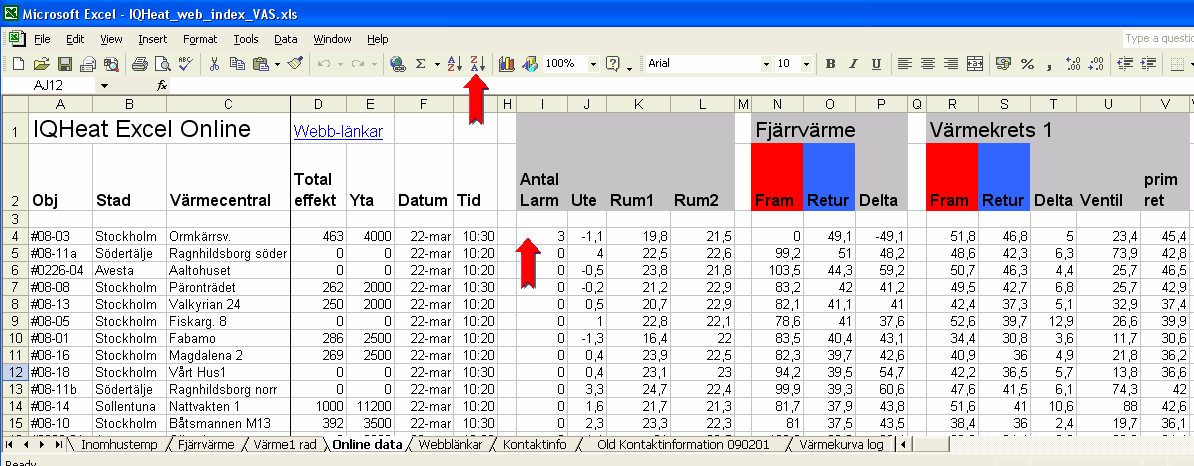Save the workbook with the floppy icon
The image size is (1194, 466).
pos(65,64)
